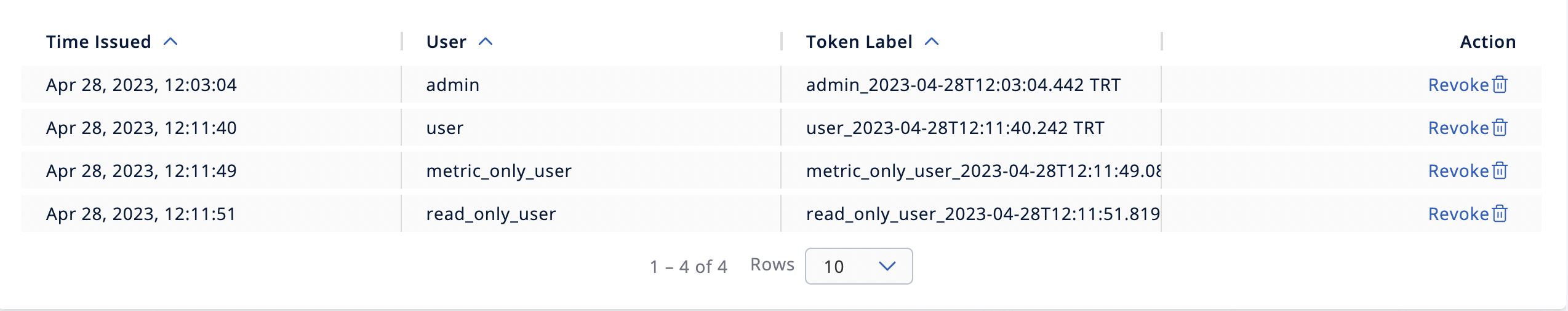Open the Rows per page dropdown

pyautogui.click(x=858, y=266)
